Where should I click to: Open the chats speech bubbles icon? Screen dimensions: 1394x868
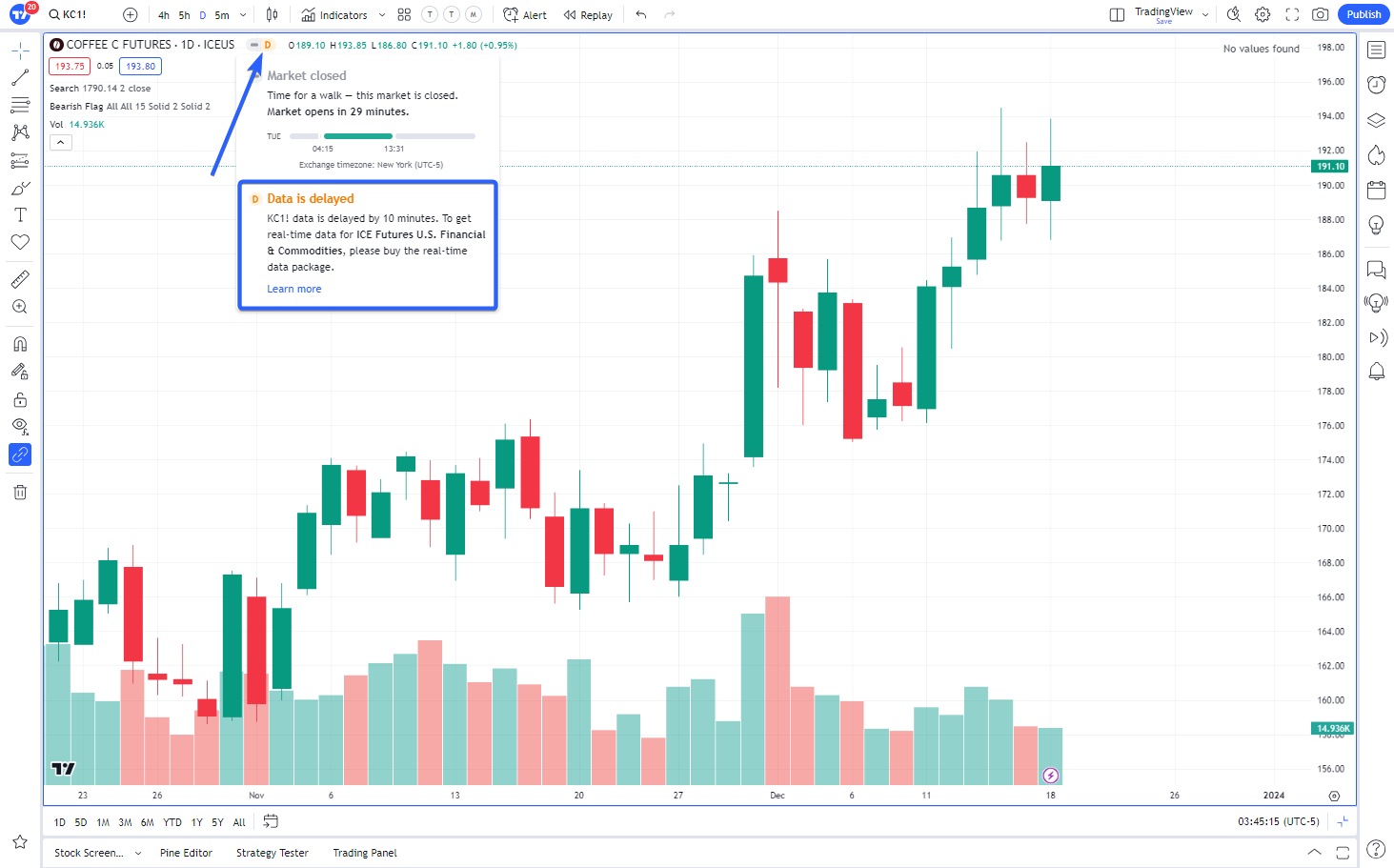[1376, 270]
